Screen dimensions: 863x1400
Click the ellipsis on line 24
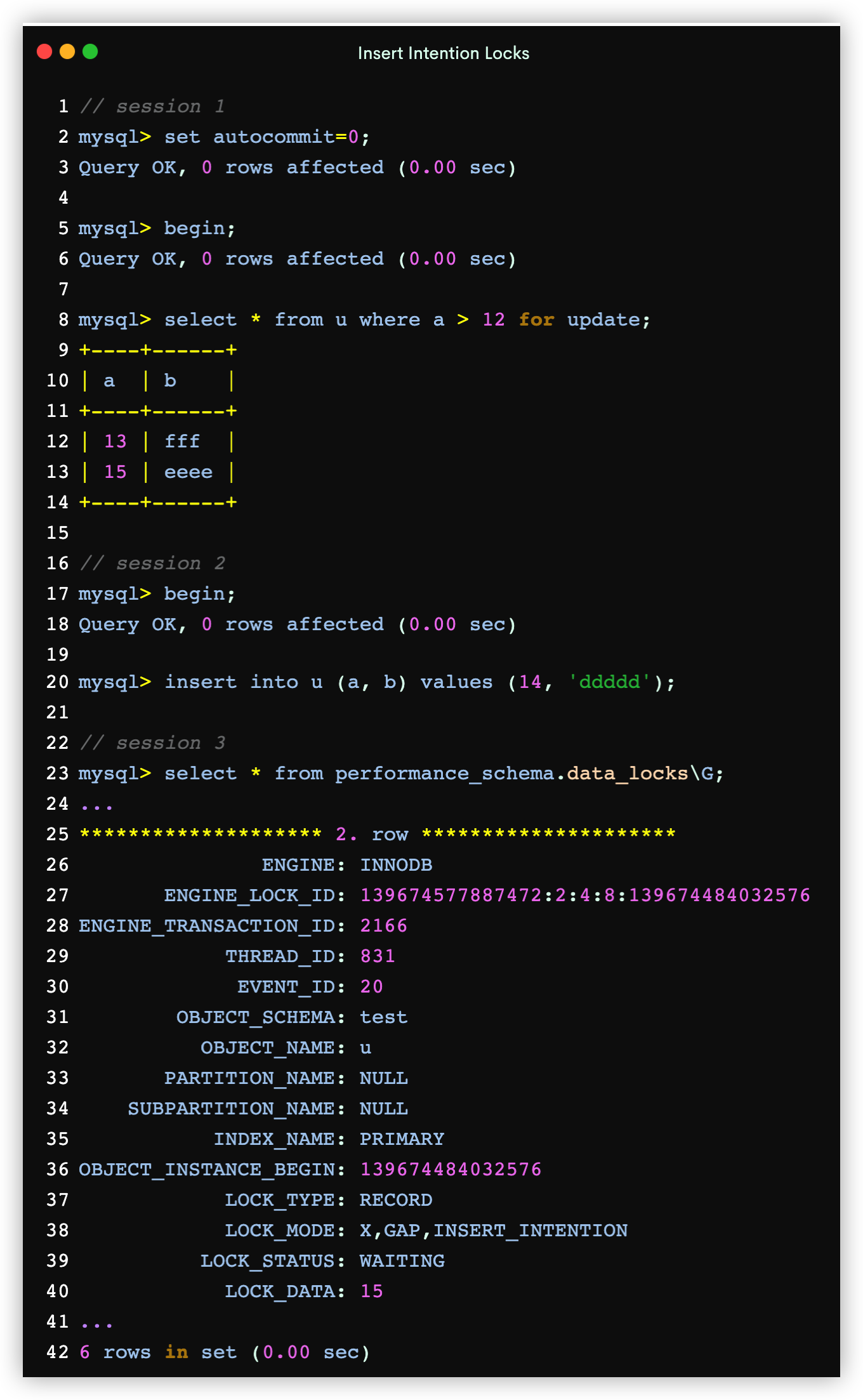(x=97, y=807)
